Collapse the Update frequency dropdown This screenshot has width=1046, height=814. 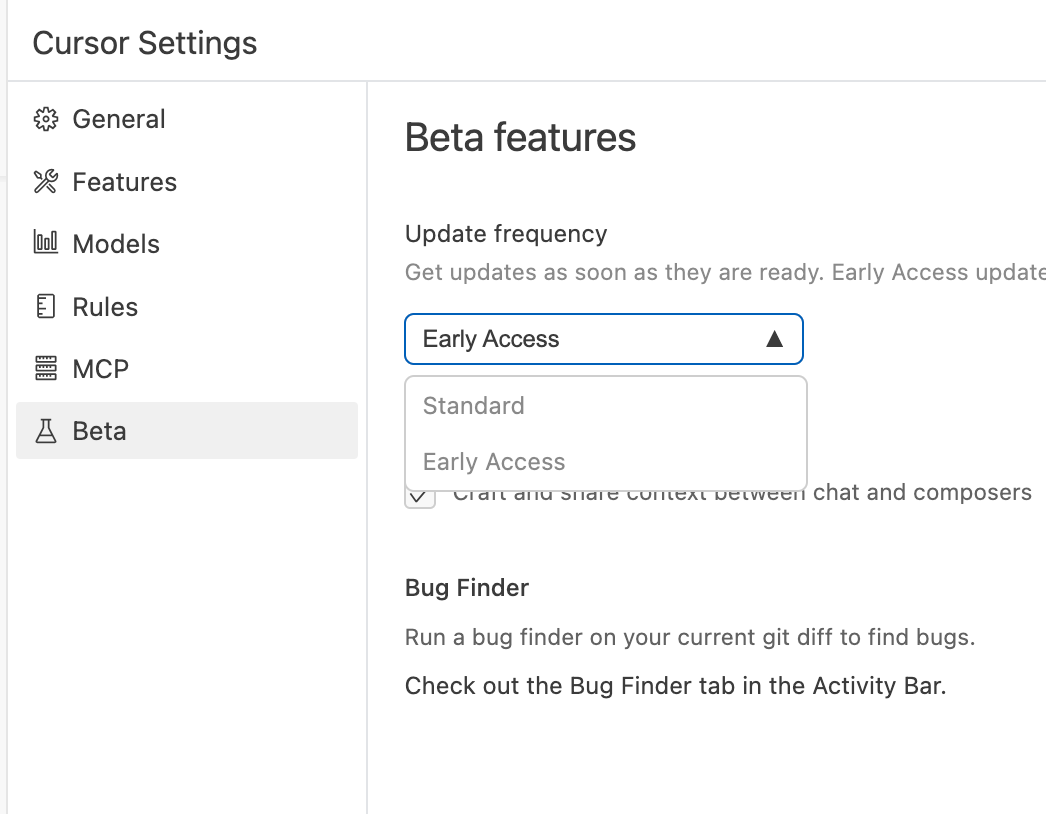(x=604, y=339)
